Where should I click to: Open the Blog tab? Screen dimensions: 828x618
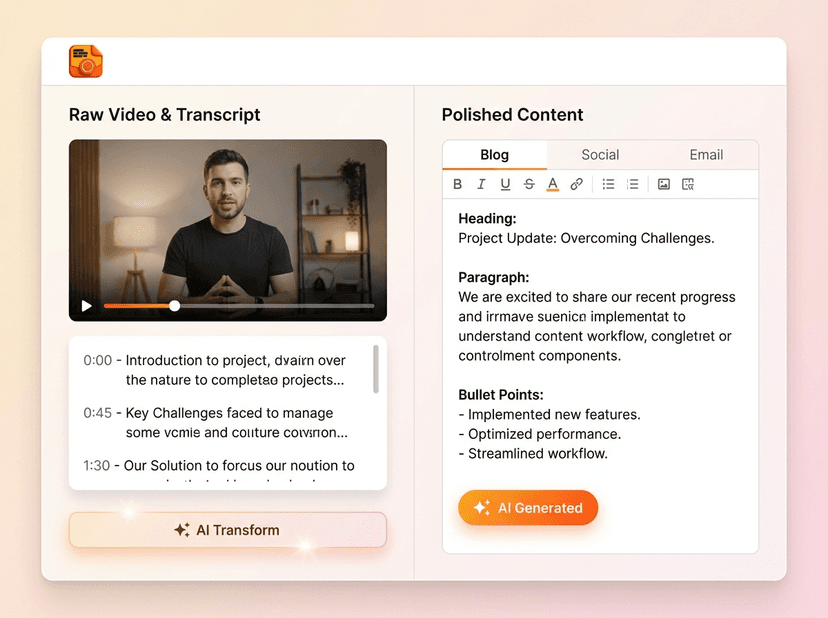click(x=494, y=154)
